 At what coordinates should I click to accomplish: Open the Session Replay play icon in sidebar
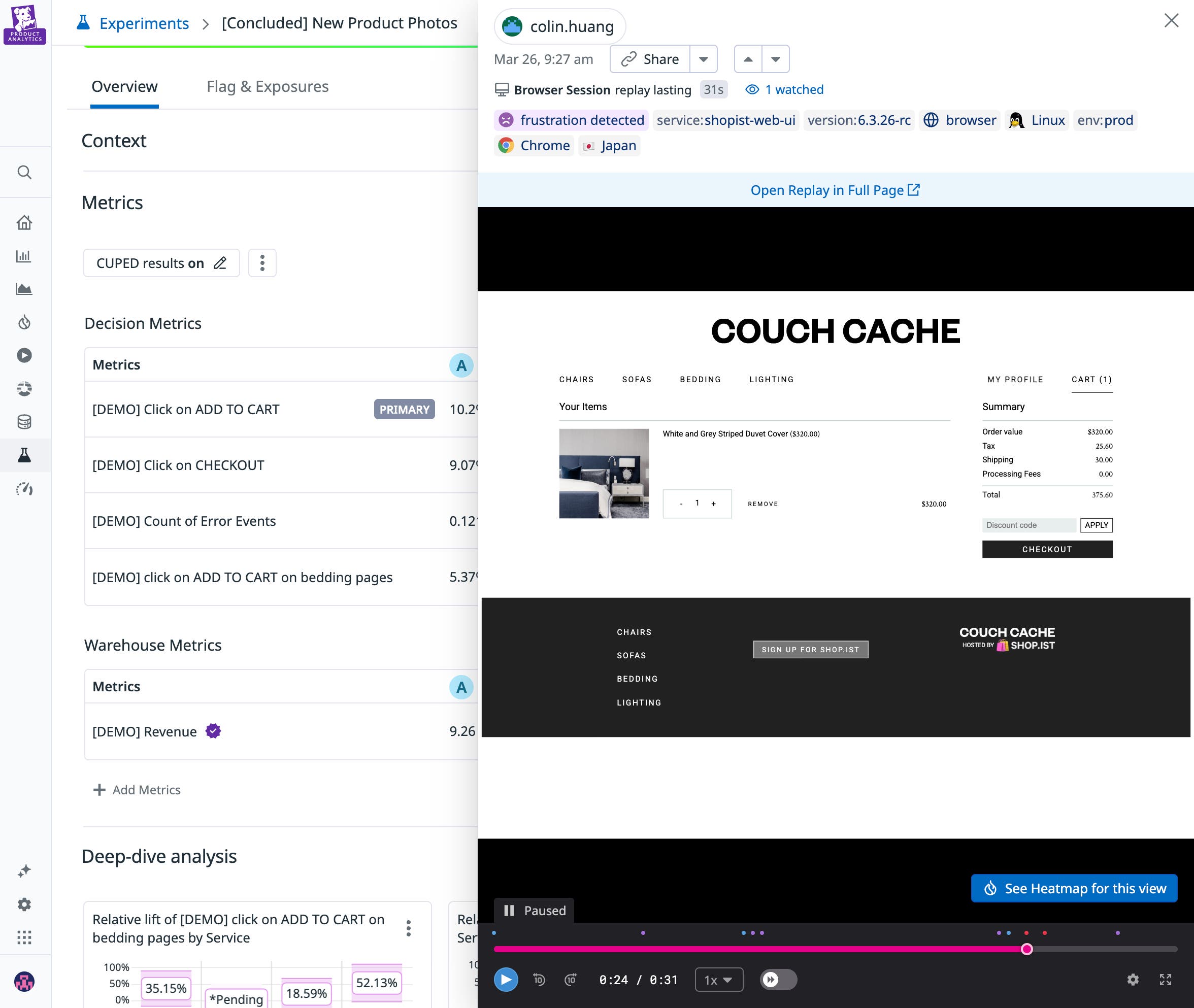pyautogui.click(x=24, y=355)
